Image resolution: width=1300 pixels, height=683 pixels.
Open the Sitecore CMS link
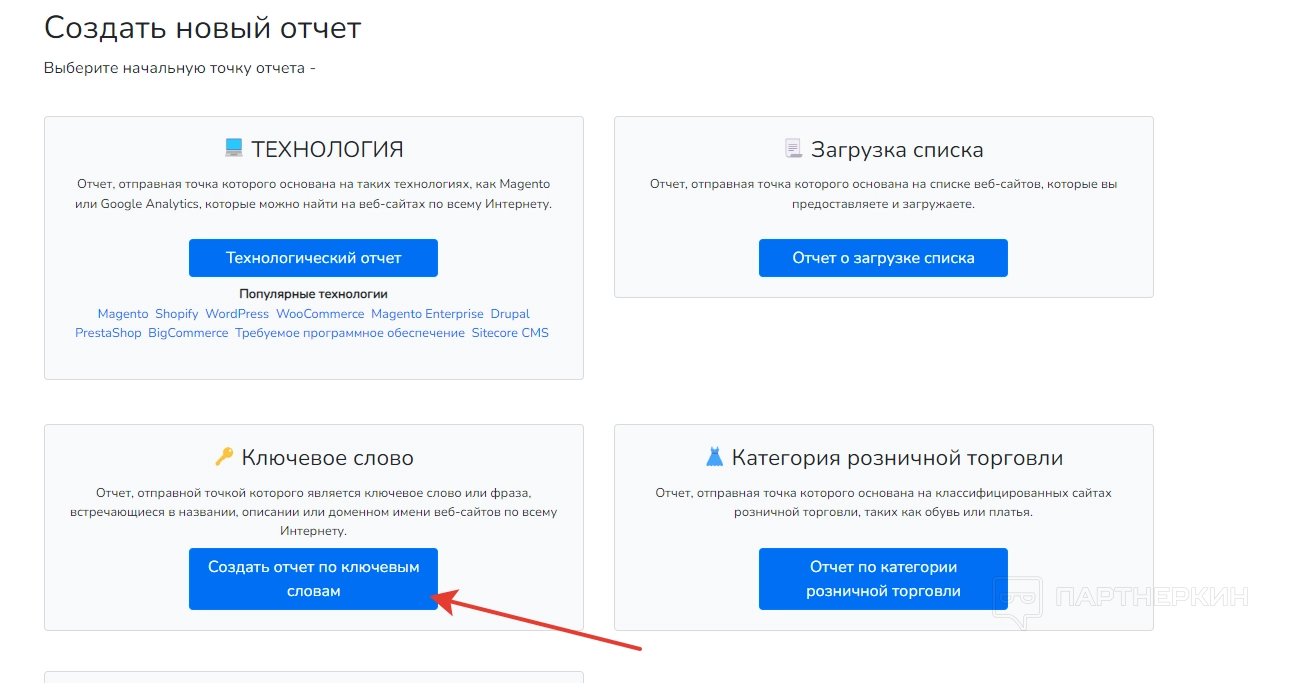tap(510, 333)
